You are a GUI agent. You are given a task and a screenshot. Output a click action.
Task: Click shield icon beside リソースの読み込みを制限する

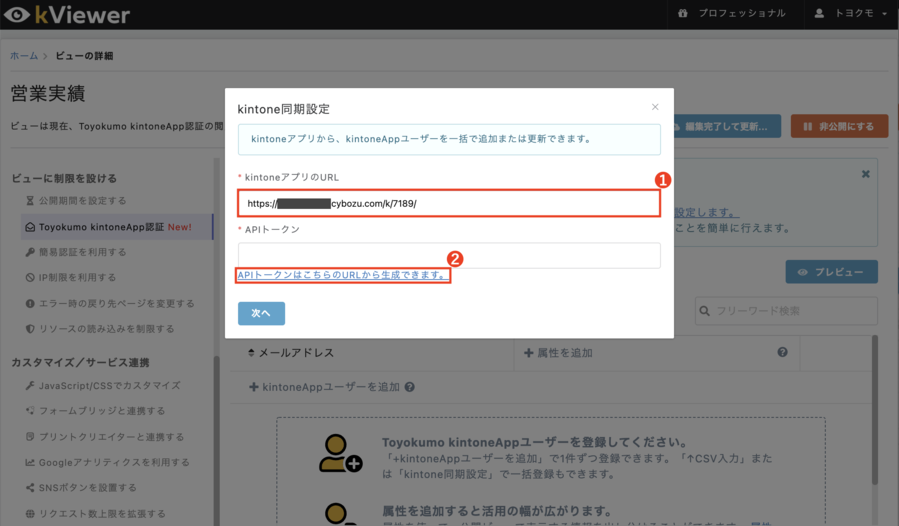pos(30,329)
